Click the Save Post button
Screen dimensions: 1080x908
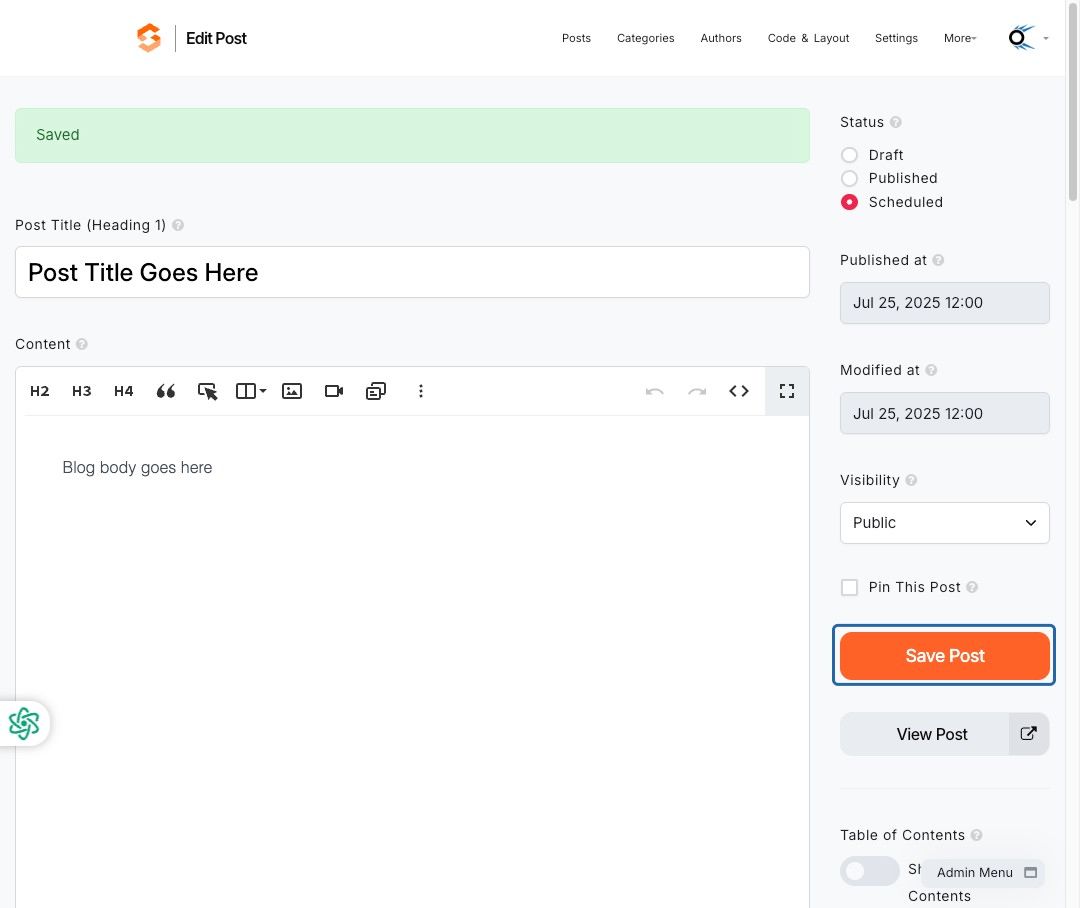(944, 656)
